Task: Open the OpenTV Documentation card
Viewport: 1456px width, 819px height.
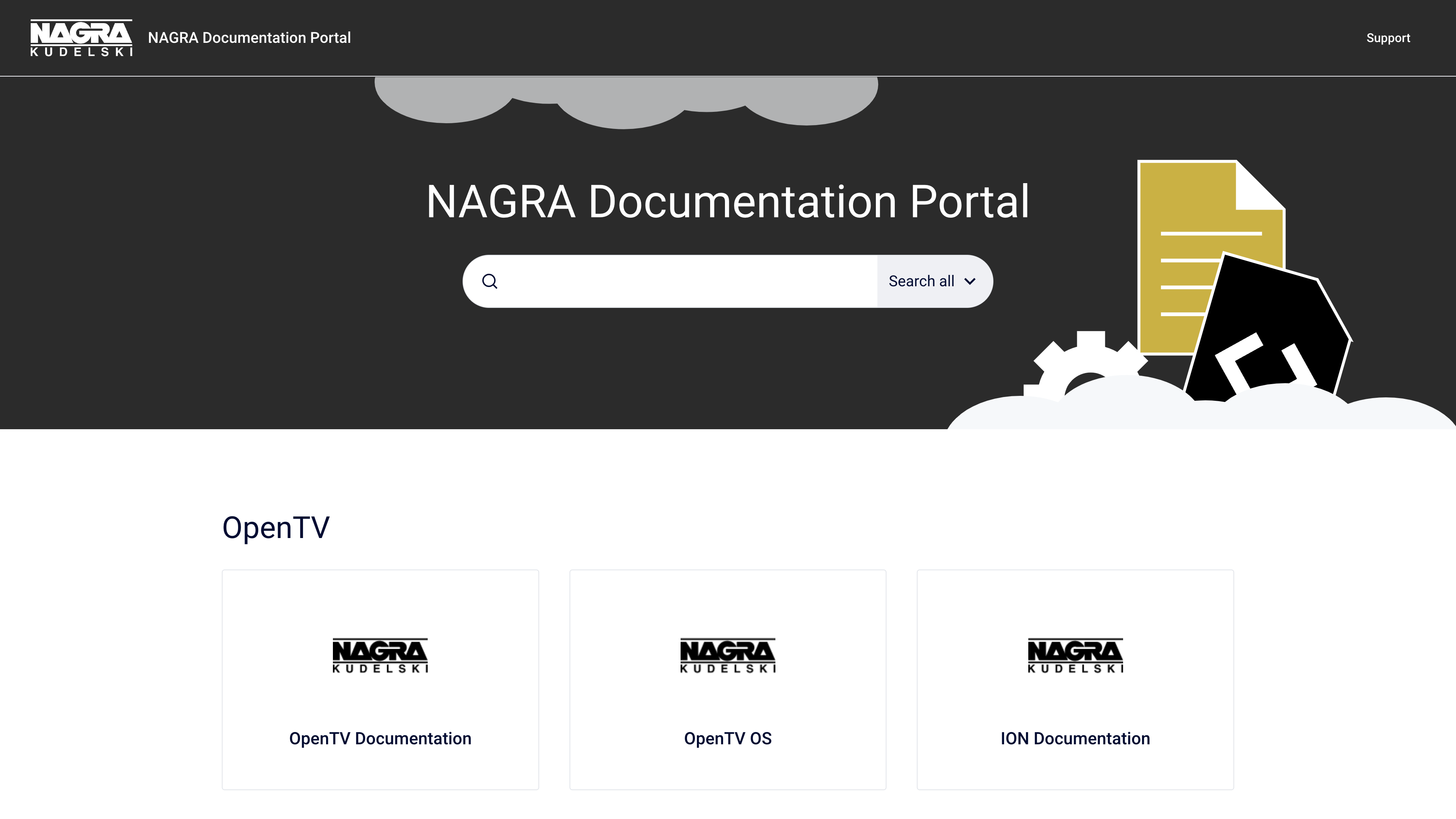Action: pyautogui.click(x=380, y=679)
